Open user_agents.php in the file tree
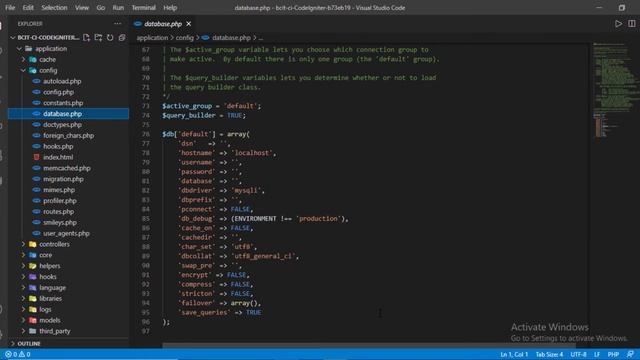The height and width of the screenshot is (360, 640). pos(69,233)
